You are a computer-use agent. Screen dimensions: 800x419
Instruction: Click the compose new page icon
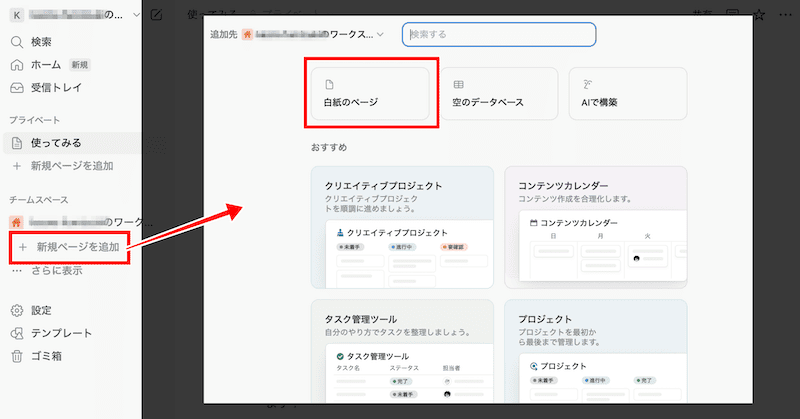pyautogui.click(x=156, y=15)
